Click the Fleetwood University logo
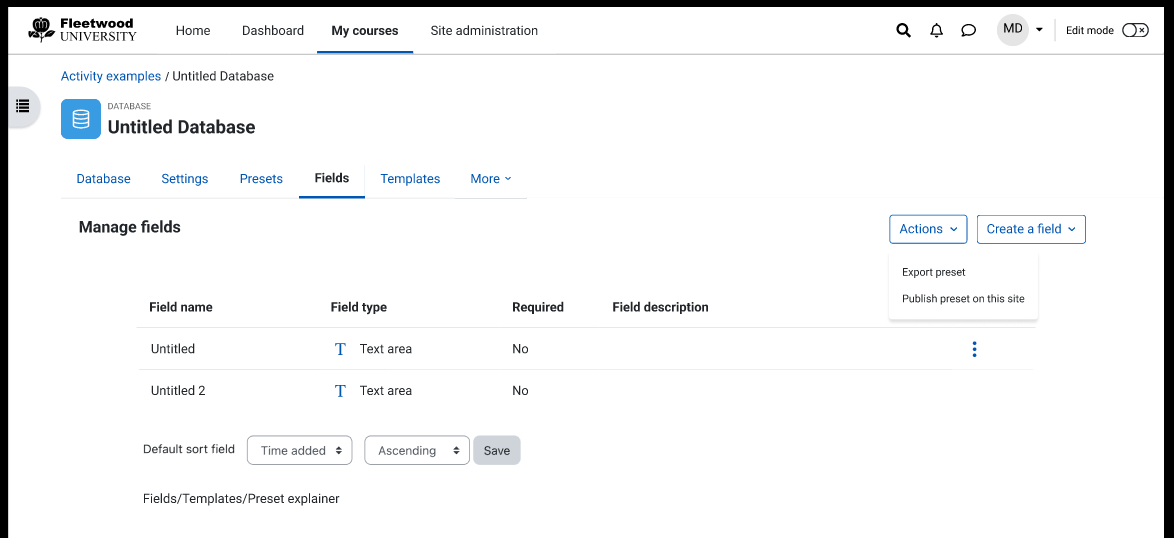 tap(82, 30)
